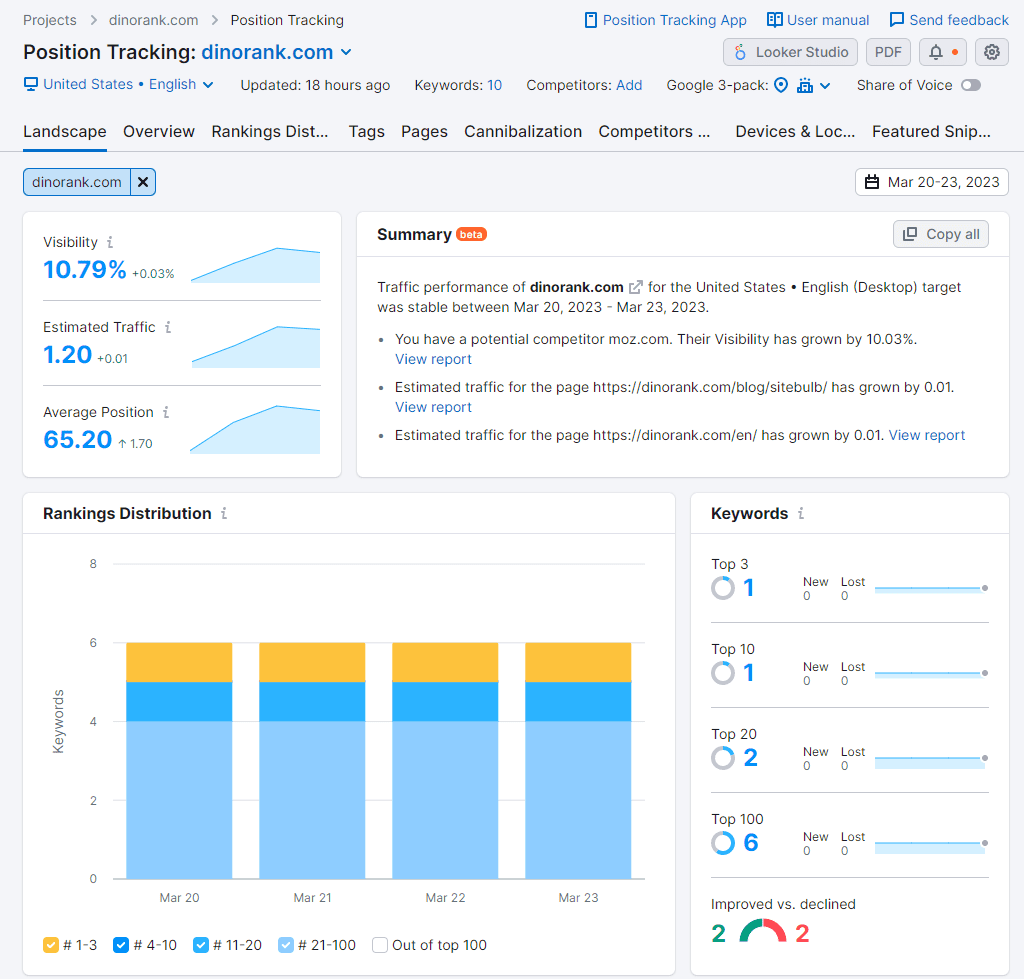
Task: Go to the Tags tab
Action: pos(366,131)
